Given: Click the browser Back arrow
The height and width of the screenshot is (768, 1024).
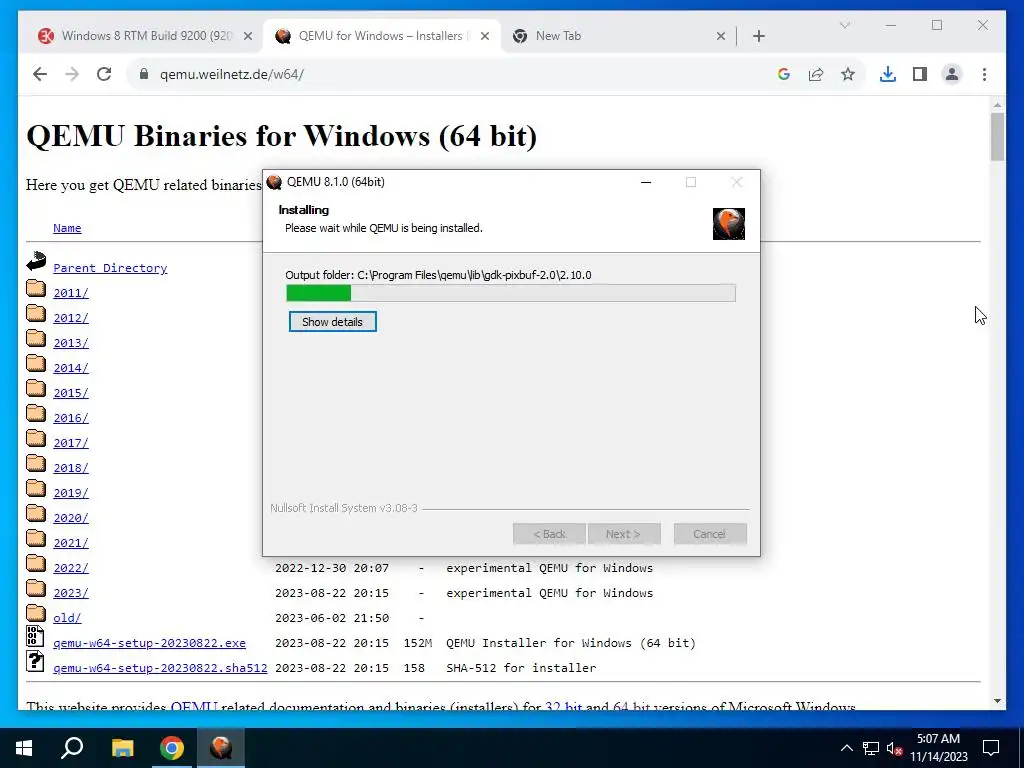Looking at the screenshot, I should click(40, 74).
